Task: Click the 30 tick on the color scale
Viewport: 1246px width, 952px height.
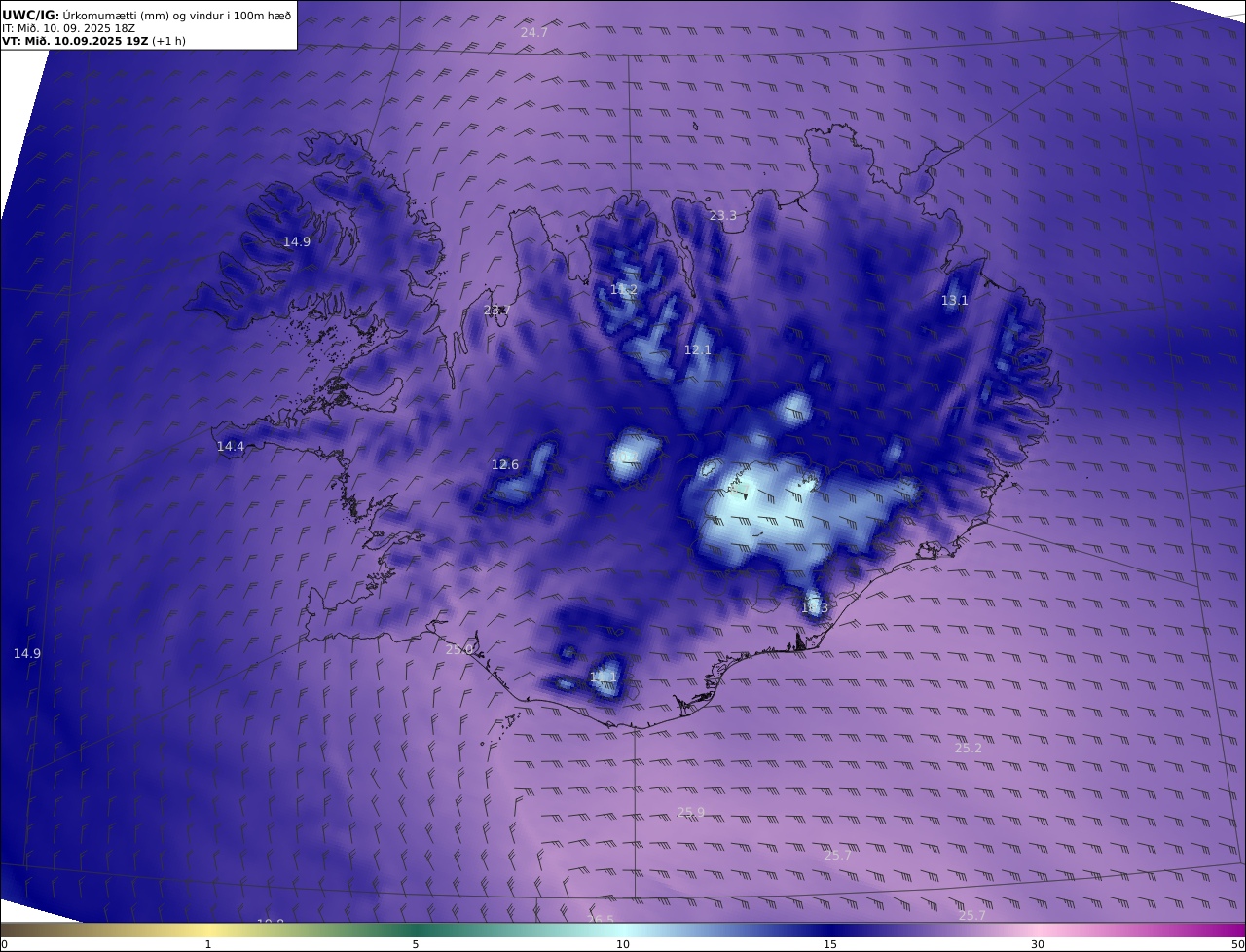Action: tap(1038, 944)
